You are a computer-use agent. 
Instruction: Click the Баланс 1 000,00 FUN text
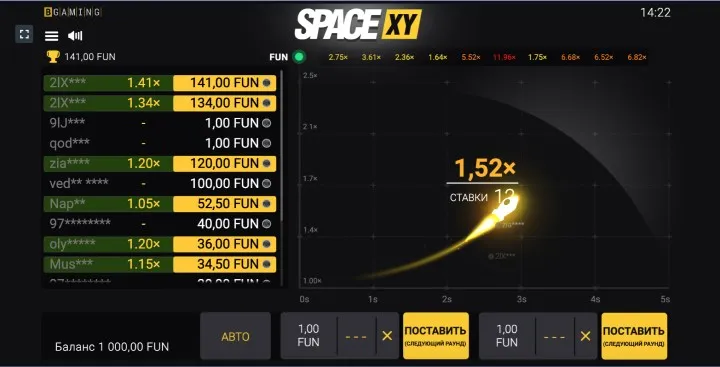112,347
